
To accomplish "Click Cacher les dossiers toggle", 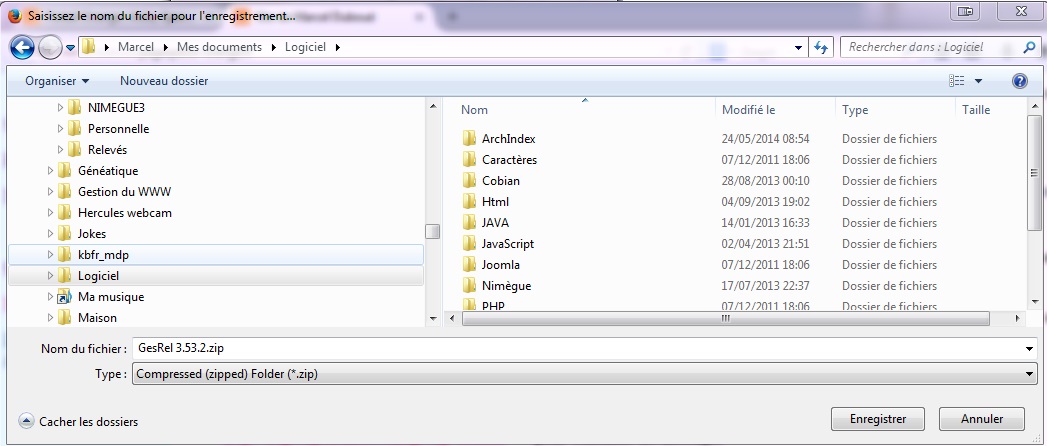I will pyautogui.click(x=79, y=421).
